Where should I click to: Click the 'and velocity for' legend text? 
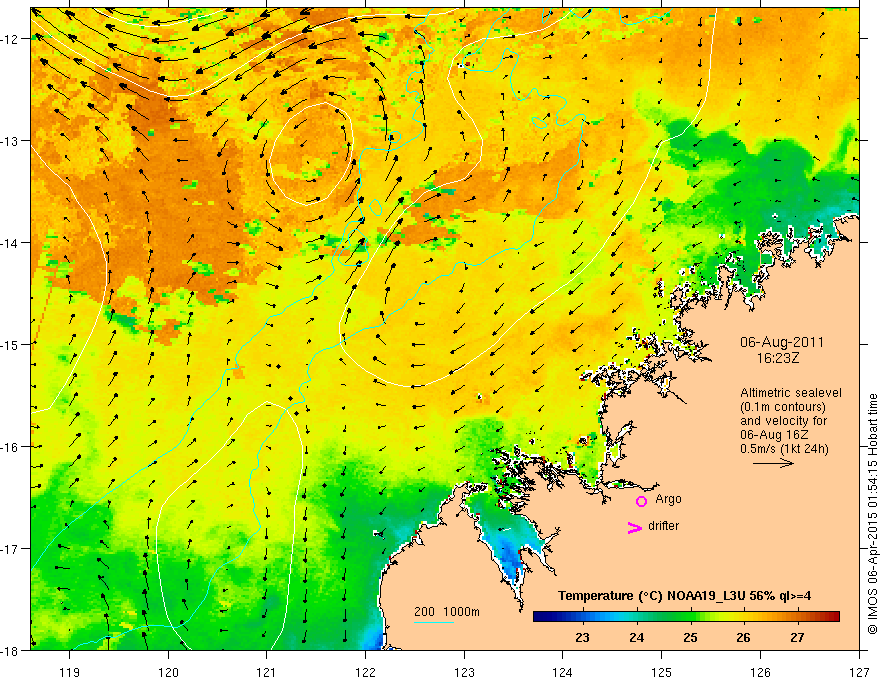pyautogui.click(x=783, y=421)
